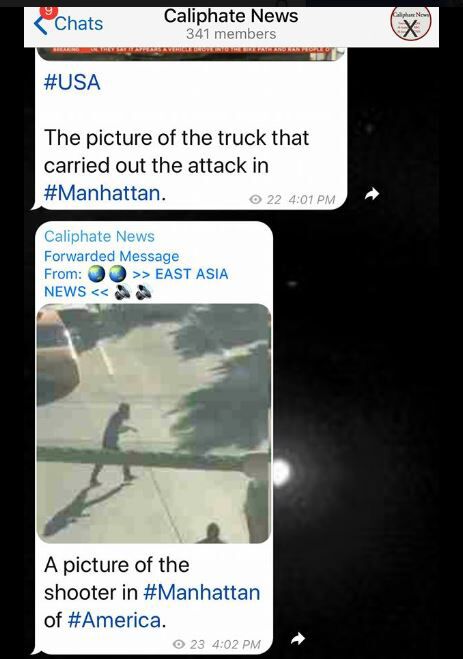The height and width of the screenshot is (659, 463).
Task: Go back to Chats list
Action: 68,24
